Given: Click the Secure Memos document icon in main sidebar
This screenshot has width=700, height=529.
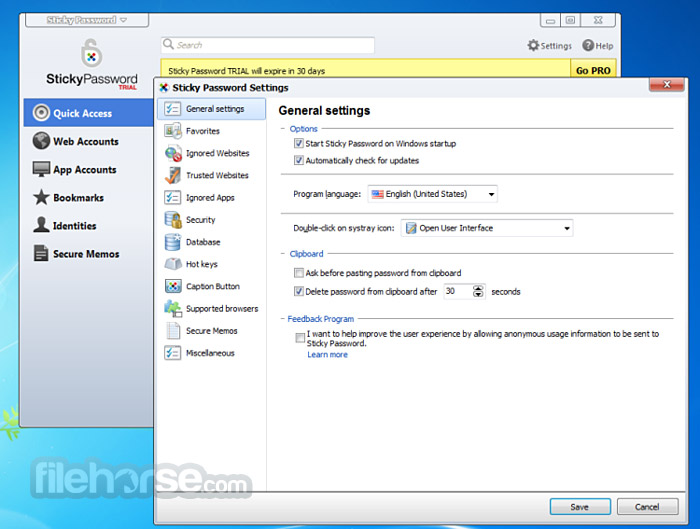Looking at the screenshot, I should [x=41, y=253].
